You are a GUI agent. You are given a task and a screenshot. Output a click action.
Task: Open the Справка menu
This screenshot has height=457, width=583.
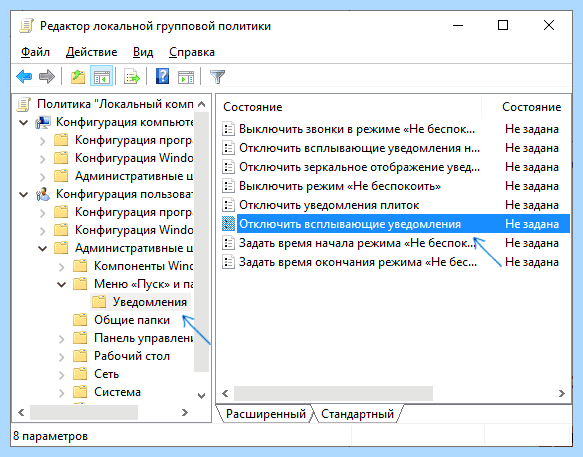point(192,52)
